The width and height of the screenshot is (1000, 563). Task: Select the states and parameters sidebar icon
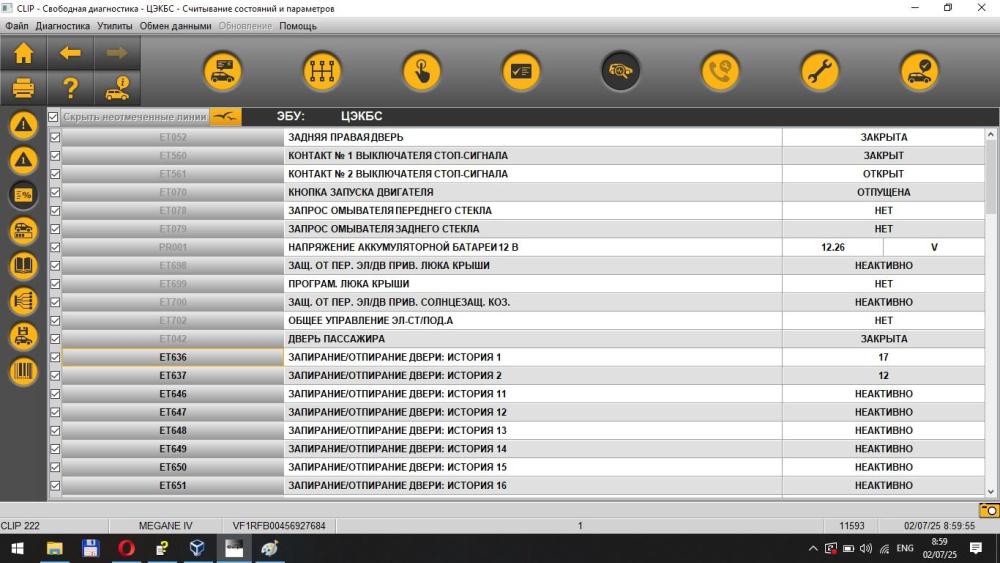click(x=24, y=195)
